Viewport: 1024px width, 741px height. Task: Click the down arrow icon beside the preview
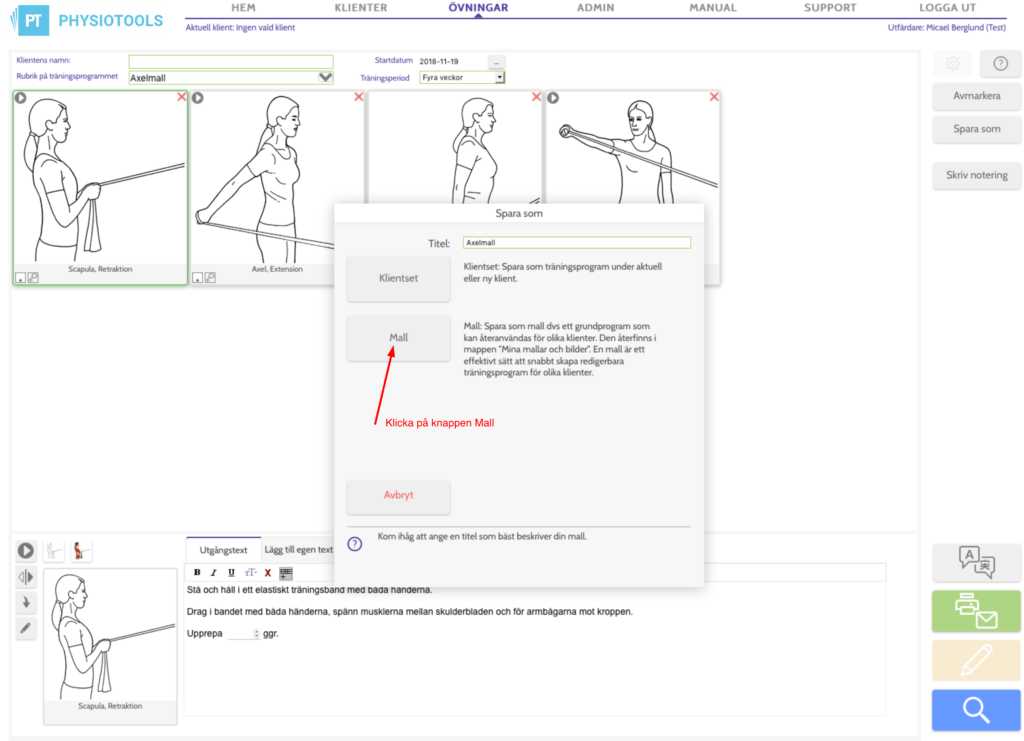tap(25, 603)
